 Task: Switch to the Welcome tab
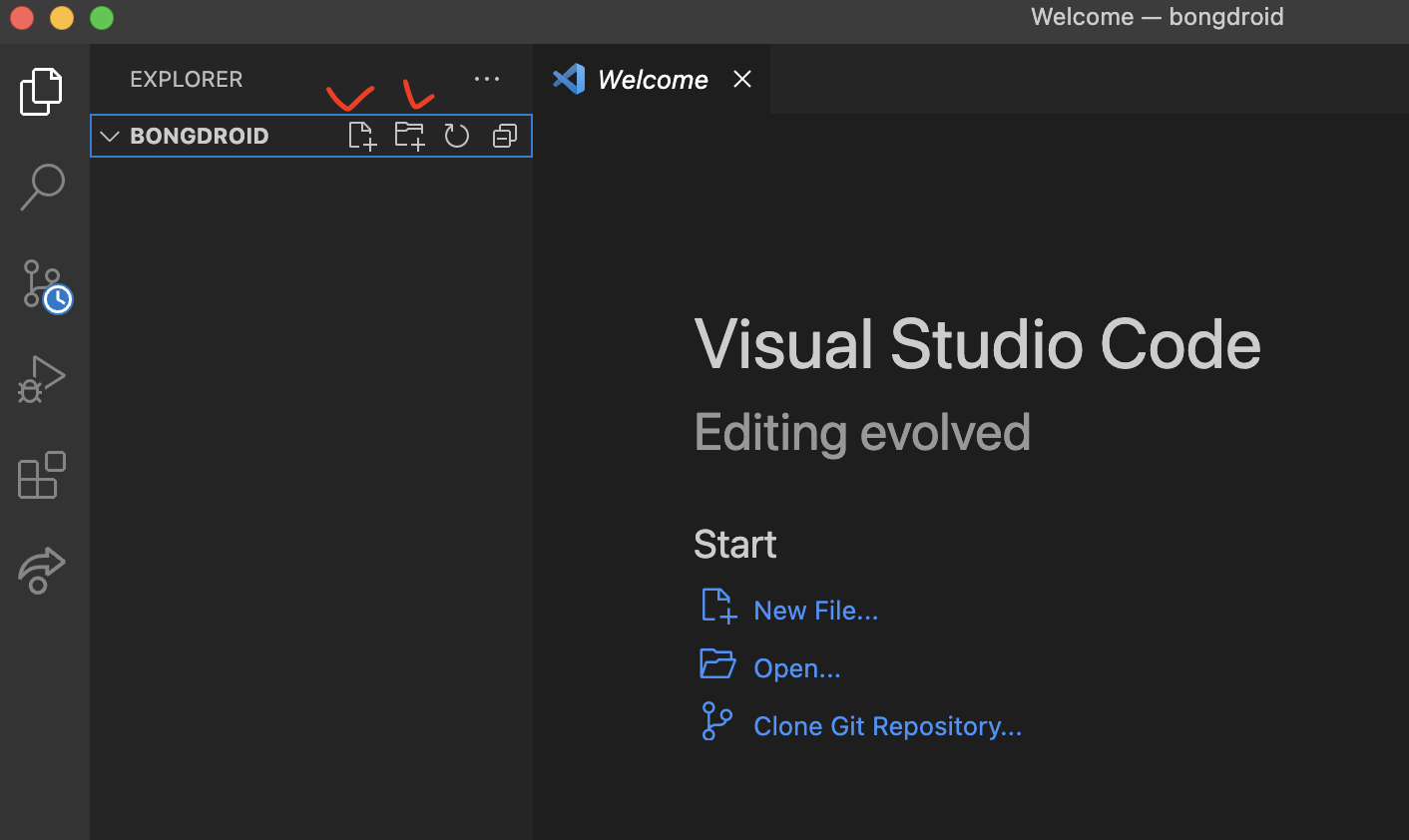point(652,79)
